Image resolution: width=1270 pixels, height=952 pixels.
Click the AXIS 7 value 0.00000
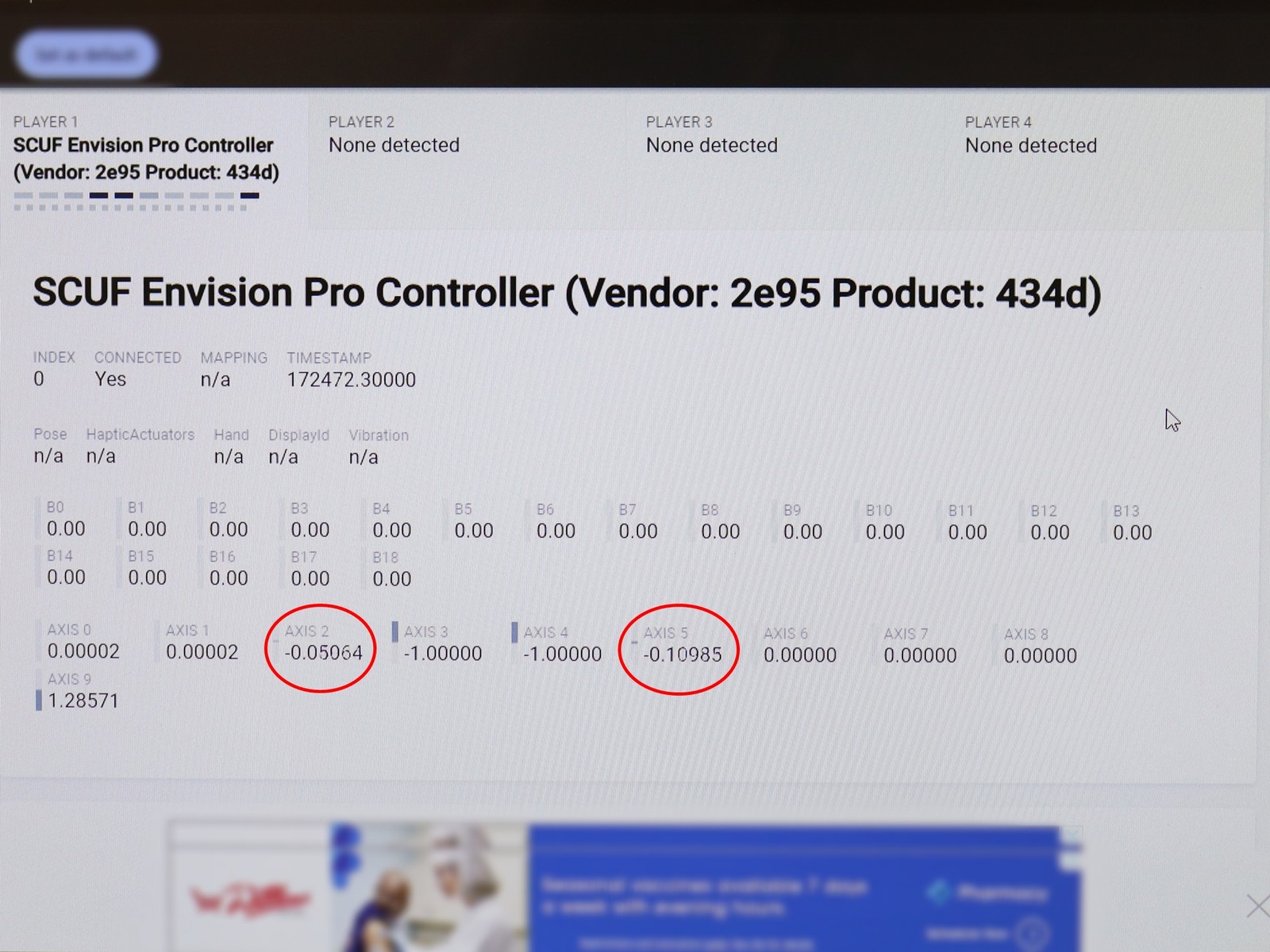pos(921,655)
